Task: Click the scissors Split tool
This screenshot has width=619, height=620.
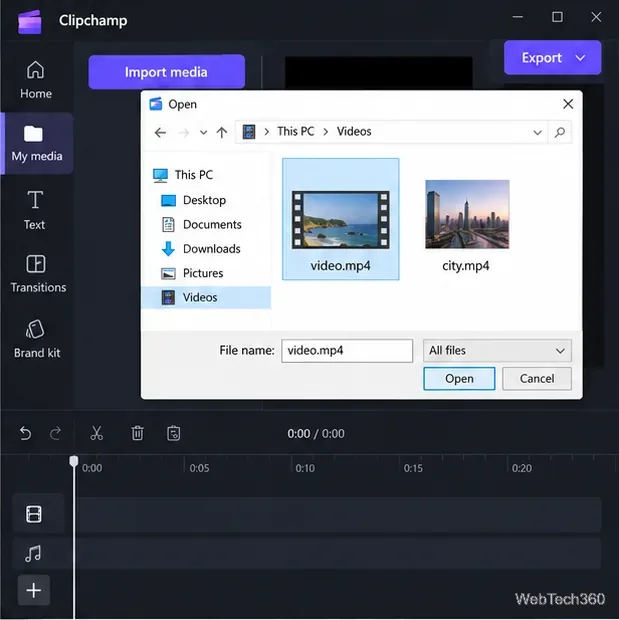Action: (97, 433)
